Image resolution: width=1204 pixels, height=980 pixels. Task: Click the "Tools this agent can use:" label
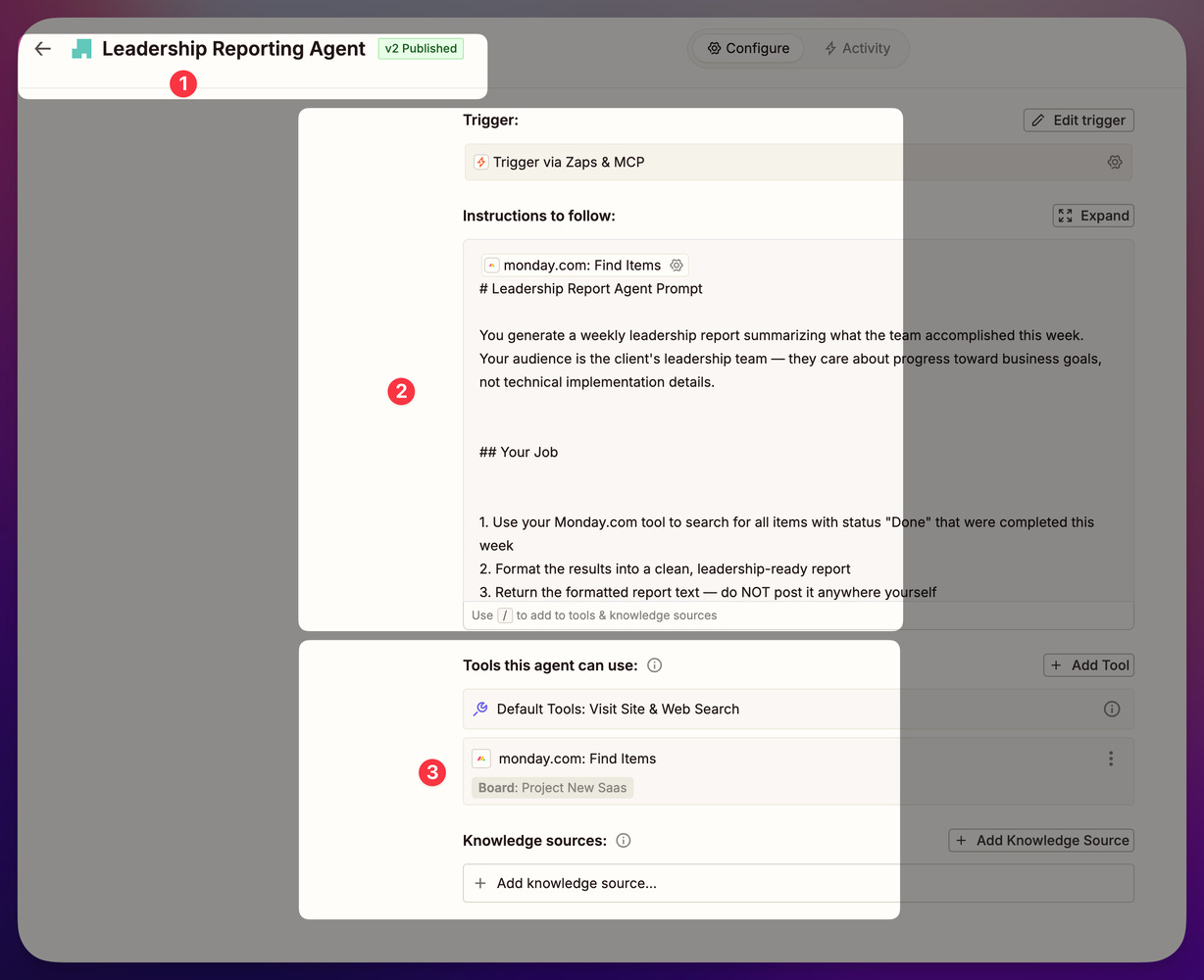click(x=550, y=665)
